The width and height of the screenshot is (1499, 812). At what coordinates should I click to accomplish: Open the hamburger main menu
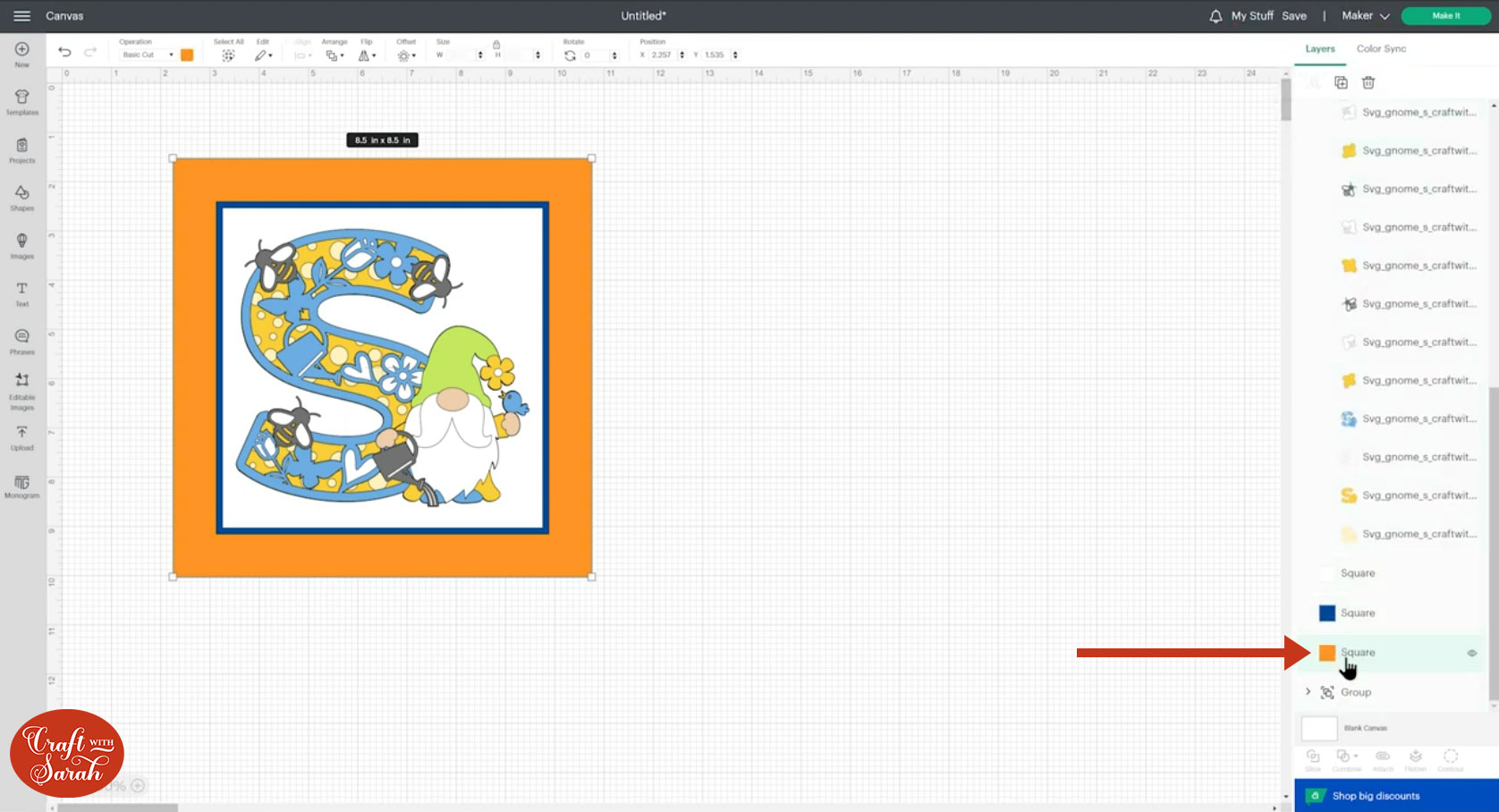point(21,16)
